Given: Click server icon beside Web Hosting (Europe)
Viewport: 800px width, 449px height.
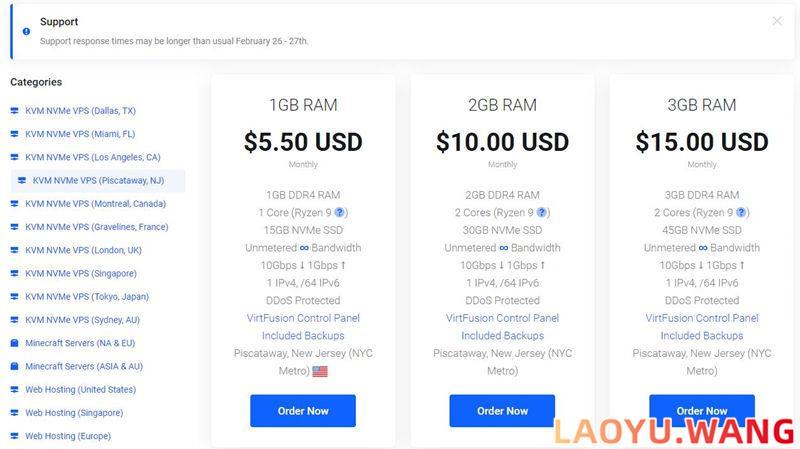Looking at the screenshot, I should [14, 436].
